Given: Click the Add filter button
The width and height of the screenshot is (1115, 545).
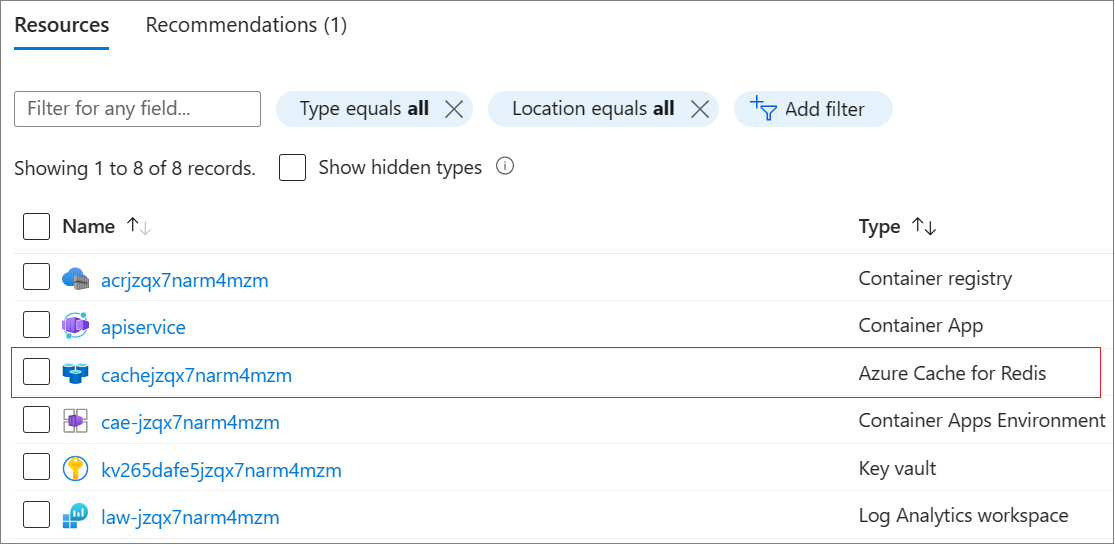Looking at the screenshot, I should pyautogui.click(x=812, y=109).
